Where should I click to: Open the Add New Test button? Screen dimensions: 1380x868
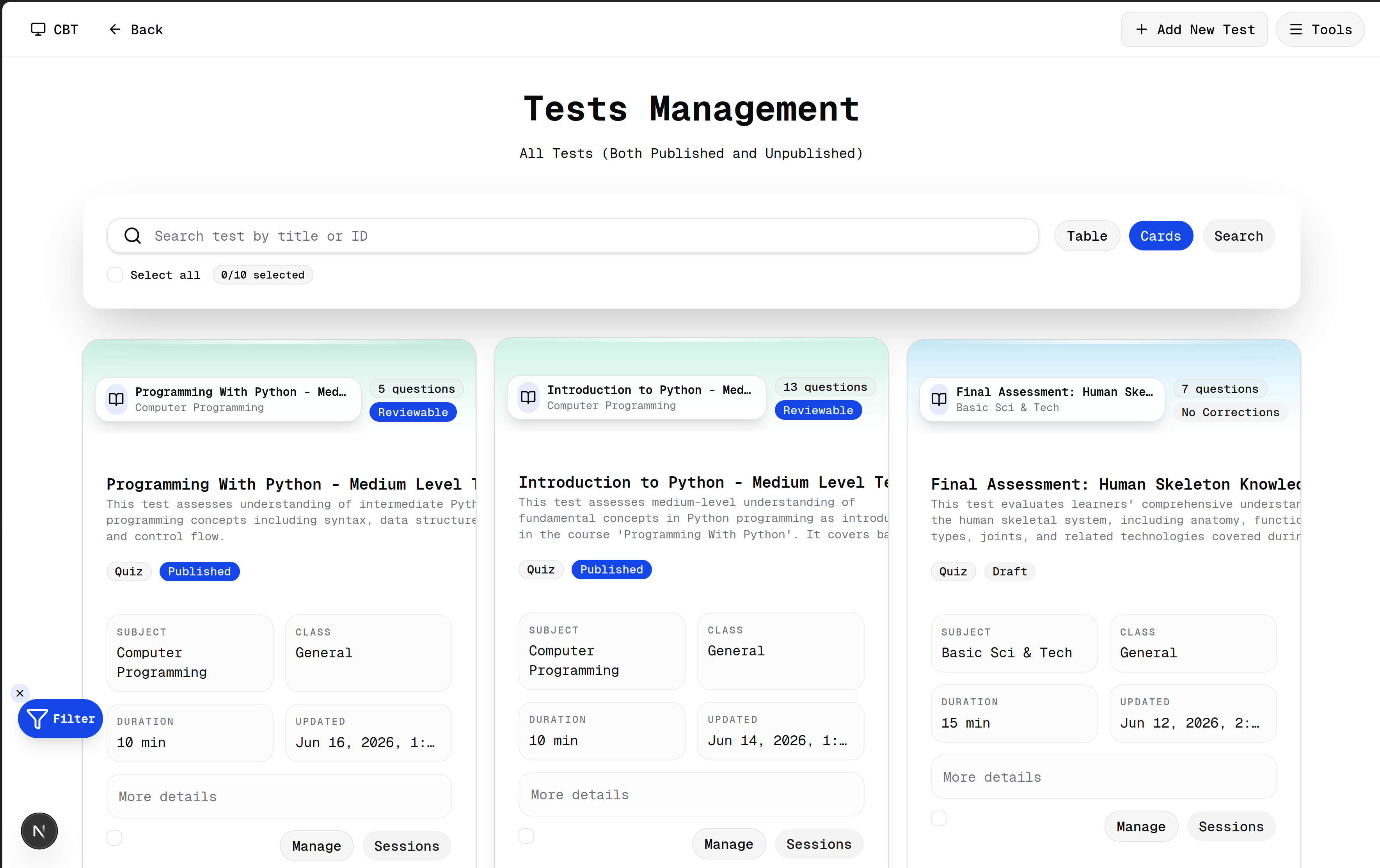click(x=1194, y=29)
